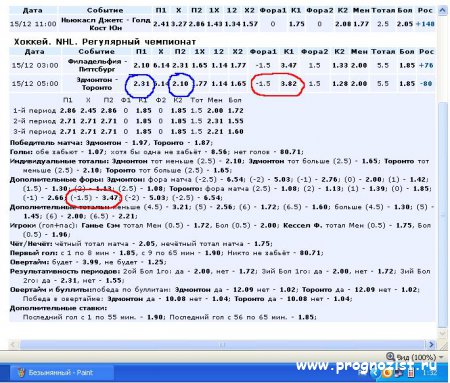450x383 pixels.
Task: Select К1 odds 3.82 for Эдмонтон handicap
Action: click(x=289, y=84)
